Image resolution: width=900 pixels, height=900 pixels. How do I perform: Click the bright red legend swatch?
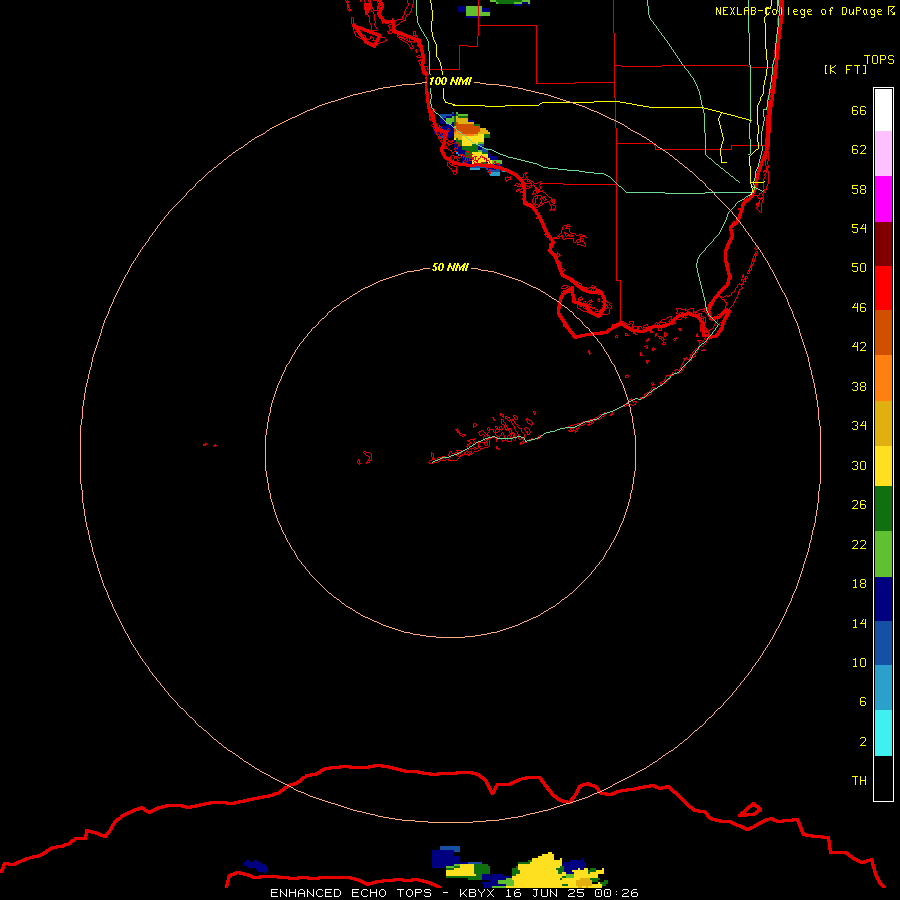pyautogui.click(x=883, y=288)
